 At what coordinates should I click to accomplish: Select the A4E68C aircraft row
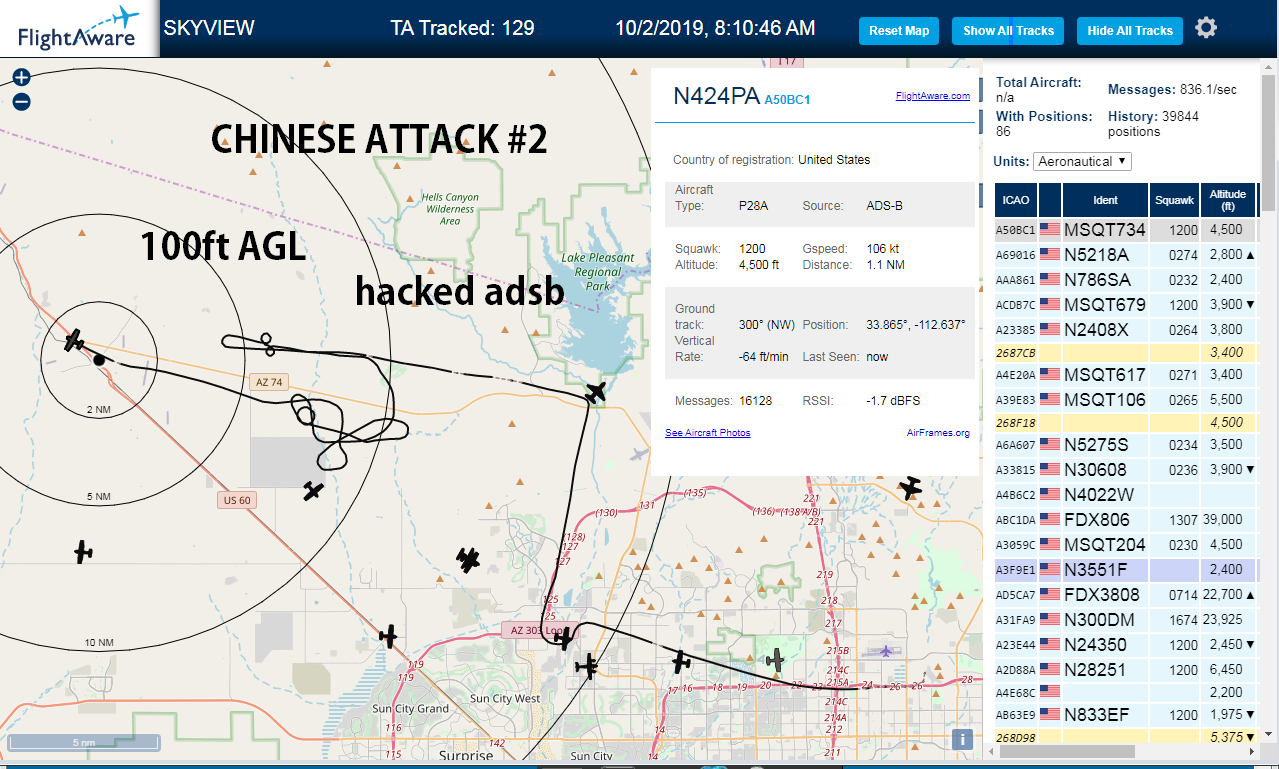point(1127,692)
